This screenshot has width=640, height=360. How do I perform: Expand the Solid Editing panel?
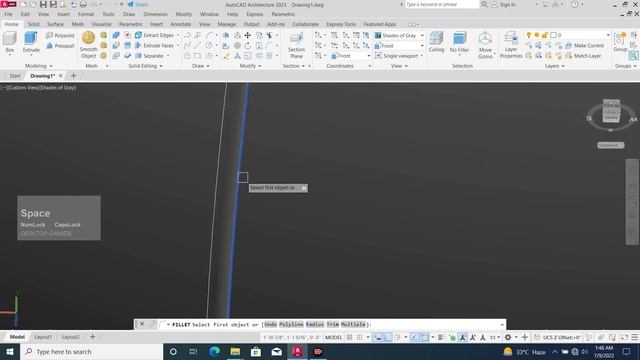[x=145, y=66]
